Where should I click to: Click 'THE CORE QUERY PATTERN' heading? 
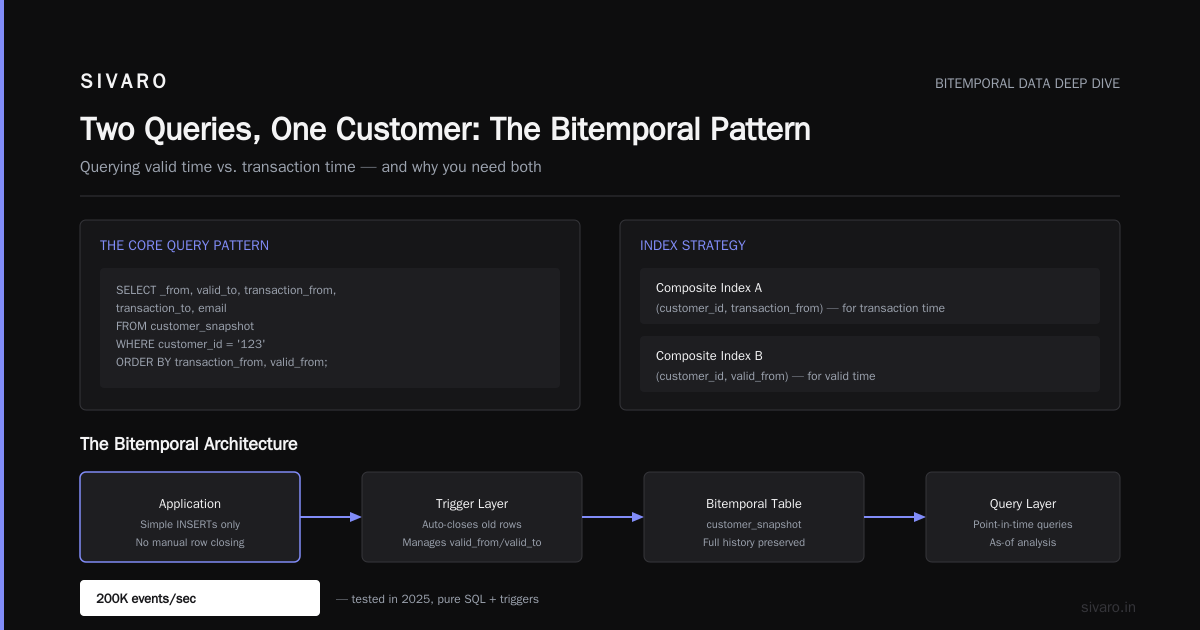point(184,245)
